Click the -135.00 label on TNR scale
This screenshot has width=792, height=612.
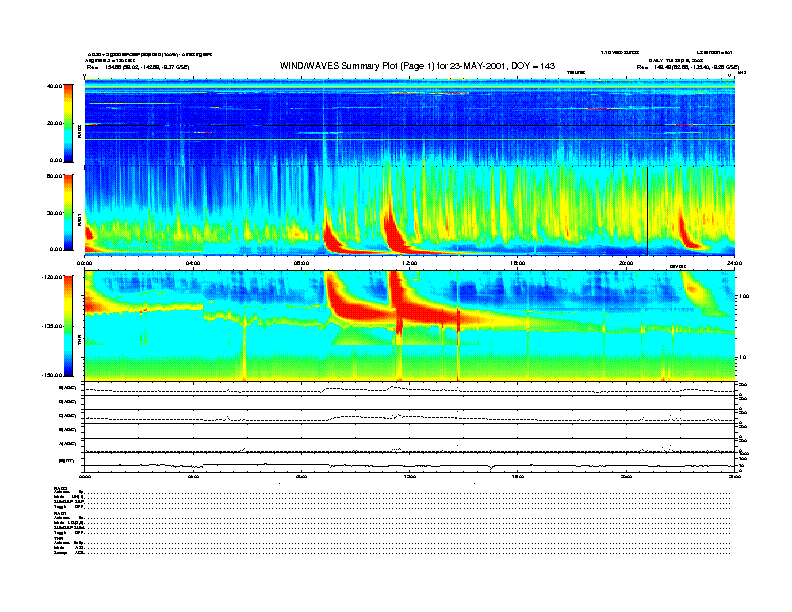[x=52, y=326]
